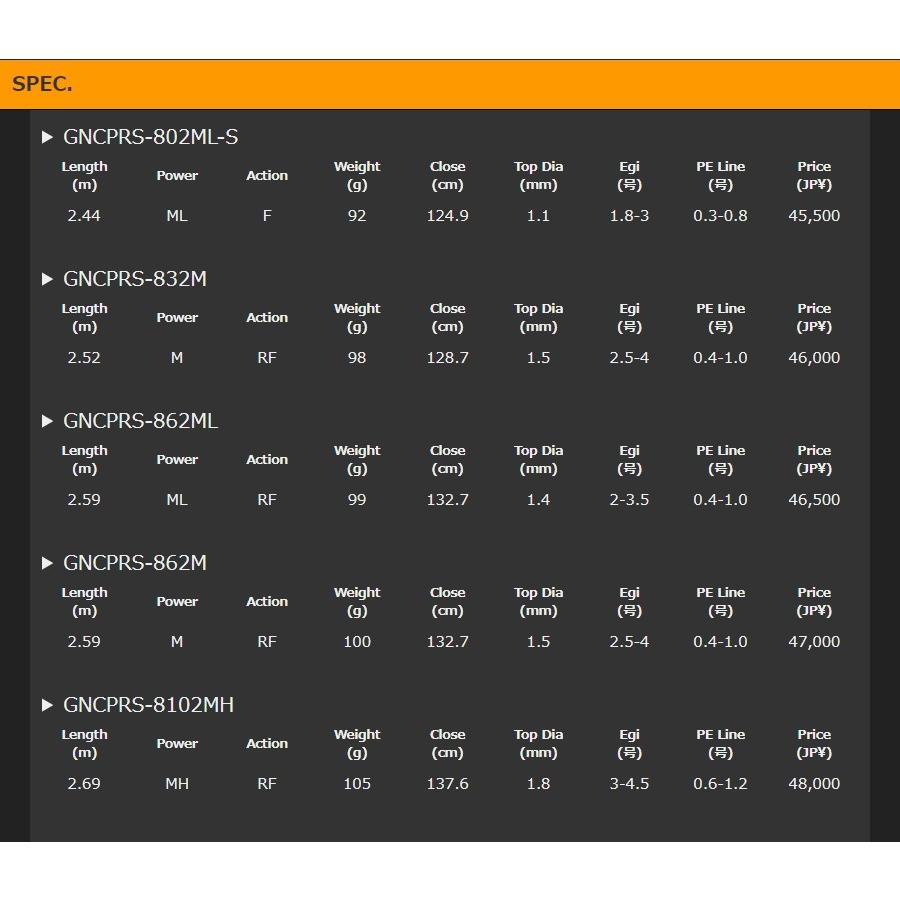Image resolution: width=900 pixels, height=900 pixels.
Task: Select the 47,000 price for GNCPRS-862M
Action: [x=814, y=642]
